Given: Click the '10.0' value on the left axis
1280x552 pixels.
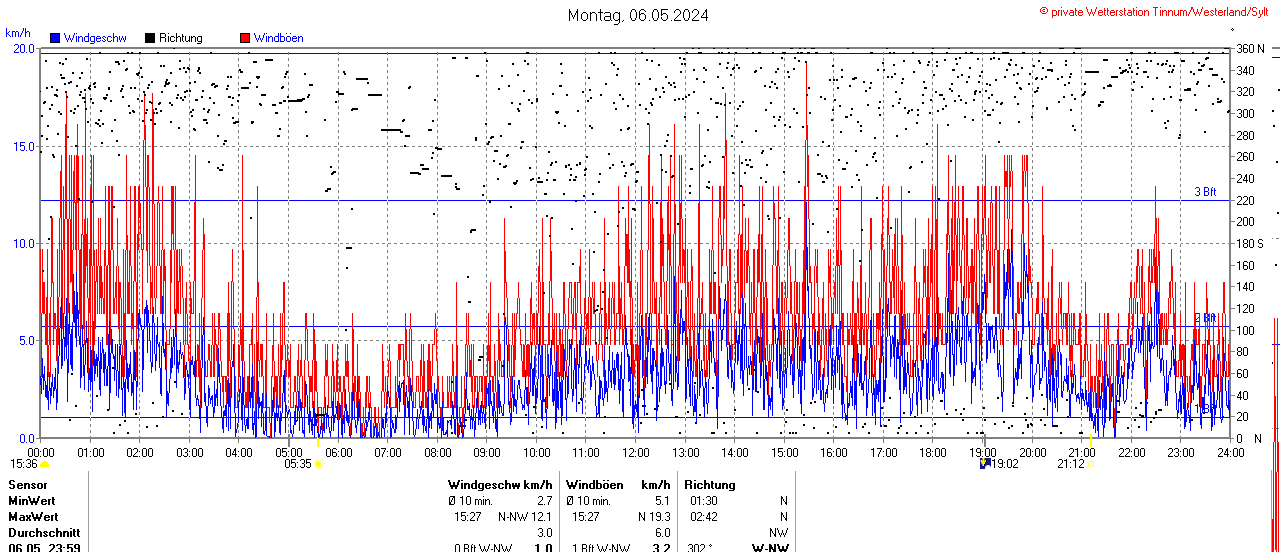Looking at the screenshot, I should coord(22,244).
